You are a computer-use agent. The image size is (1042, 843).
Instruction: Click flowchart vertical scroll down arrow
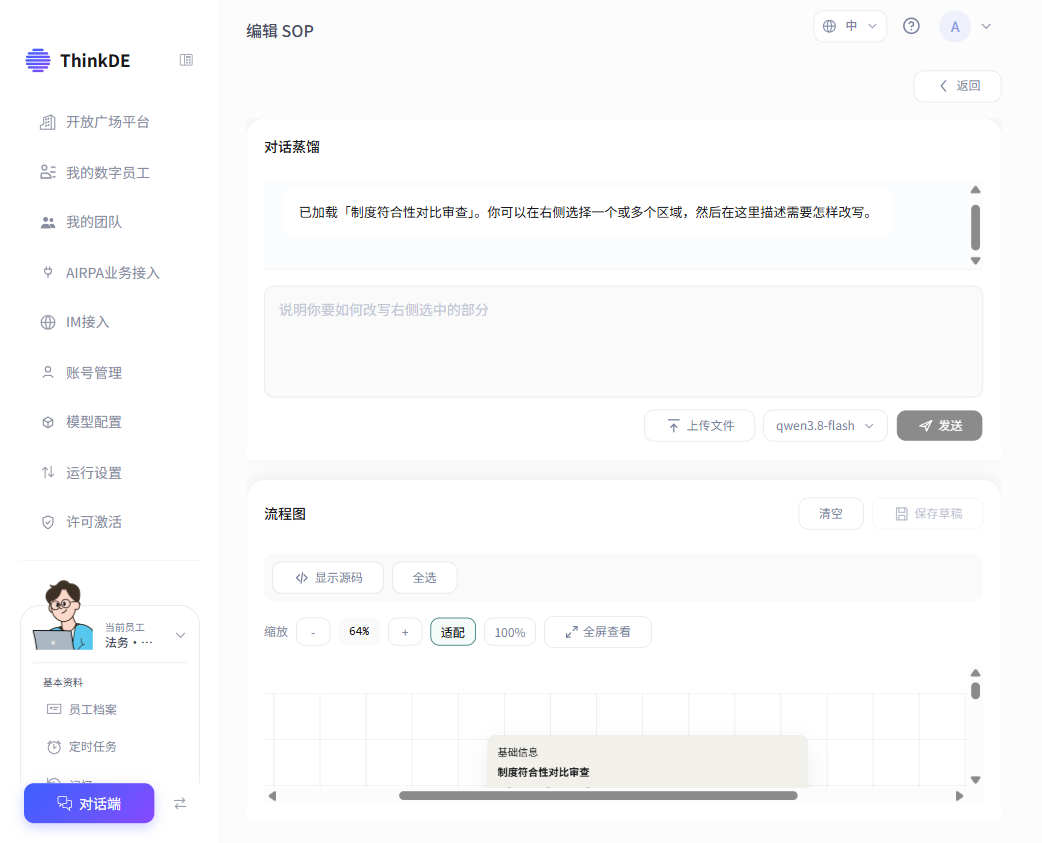pos(975,780)
